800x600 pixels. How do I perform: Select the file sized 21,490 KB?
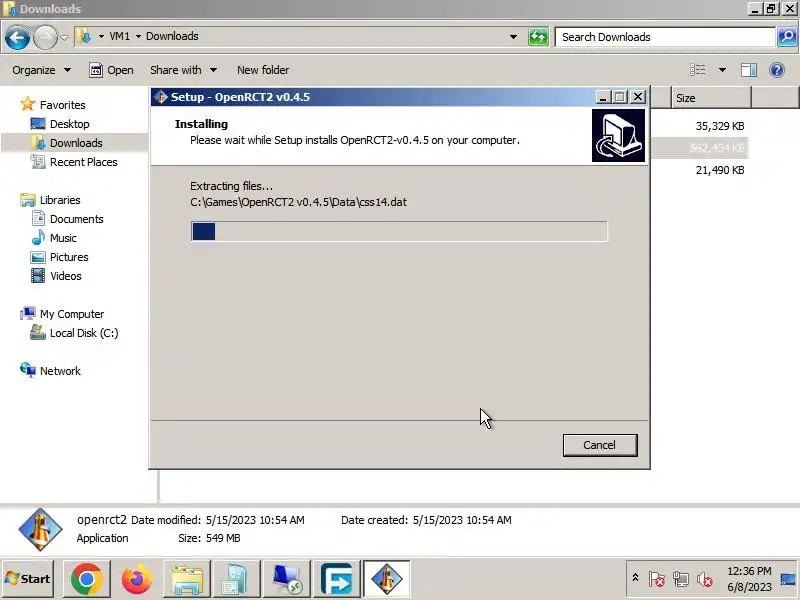tap(720, 170)
